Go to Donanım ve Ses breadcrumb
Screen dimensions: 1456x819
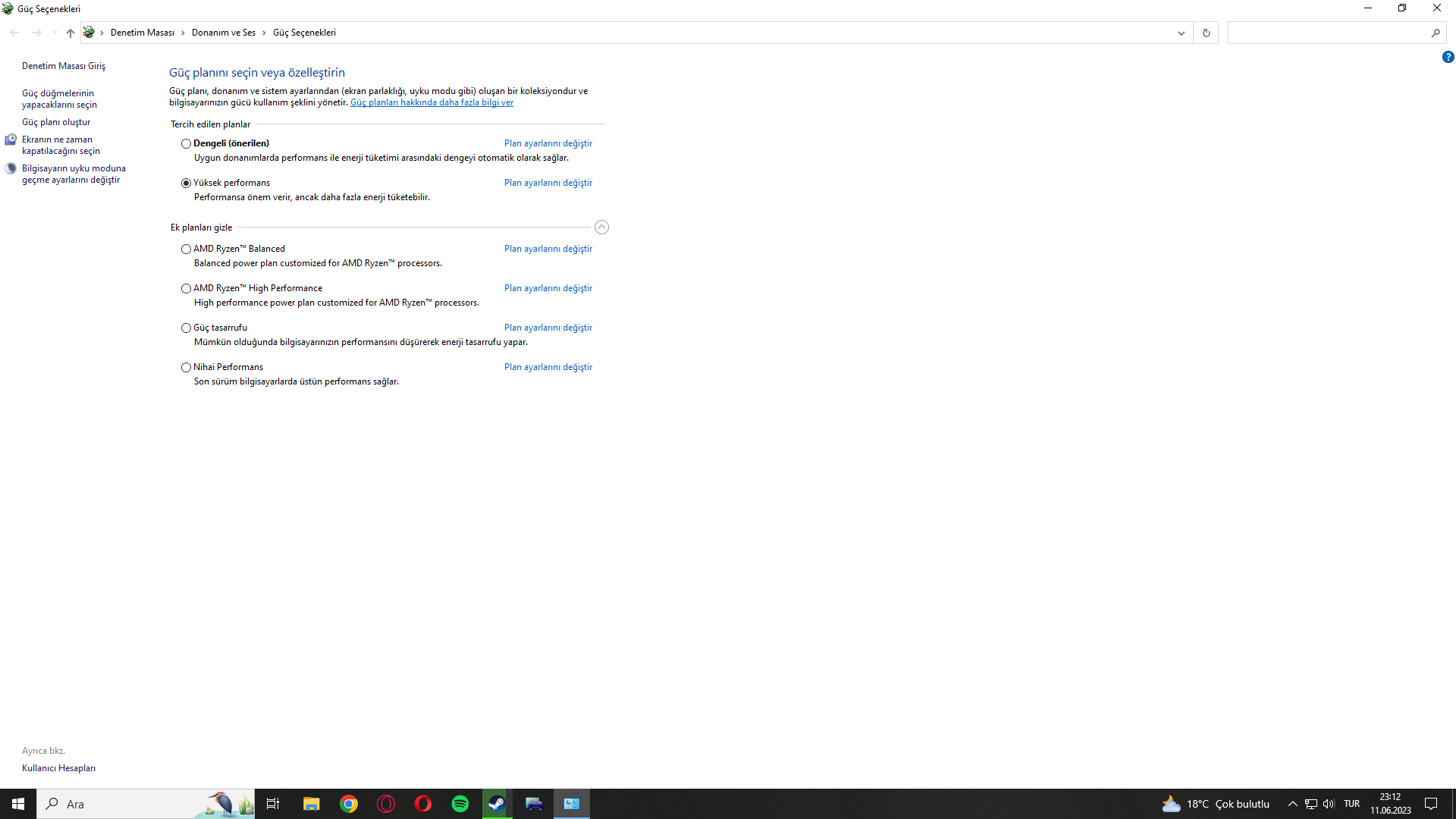pyautogui.click(x=223, y=33)
